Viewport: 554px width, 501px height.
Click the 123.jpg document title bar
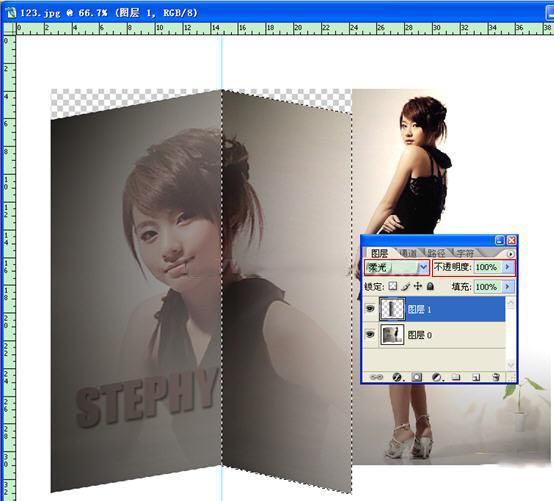277,13
